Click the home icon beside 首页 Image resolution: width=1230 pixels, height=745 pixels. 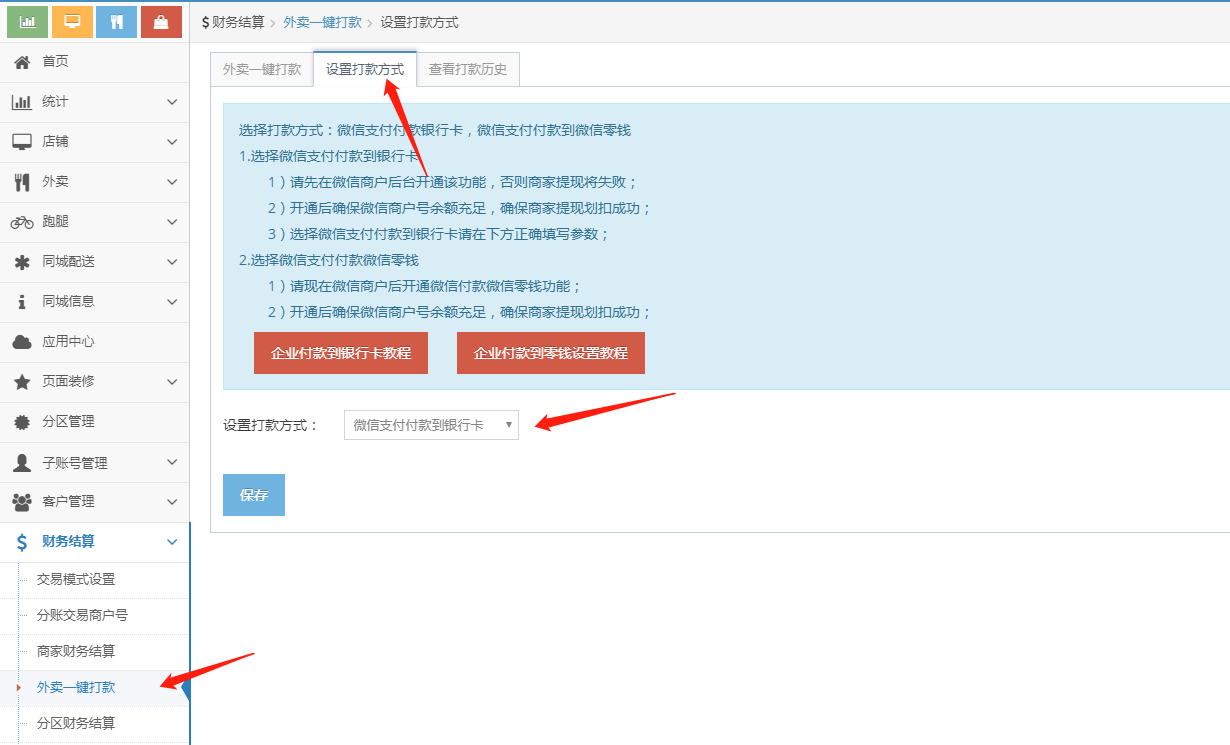pos(22,62)
